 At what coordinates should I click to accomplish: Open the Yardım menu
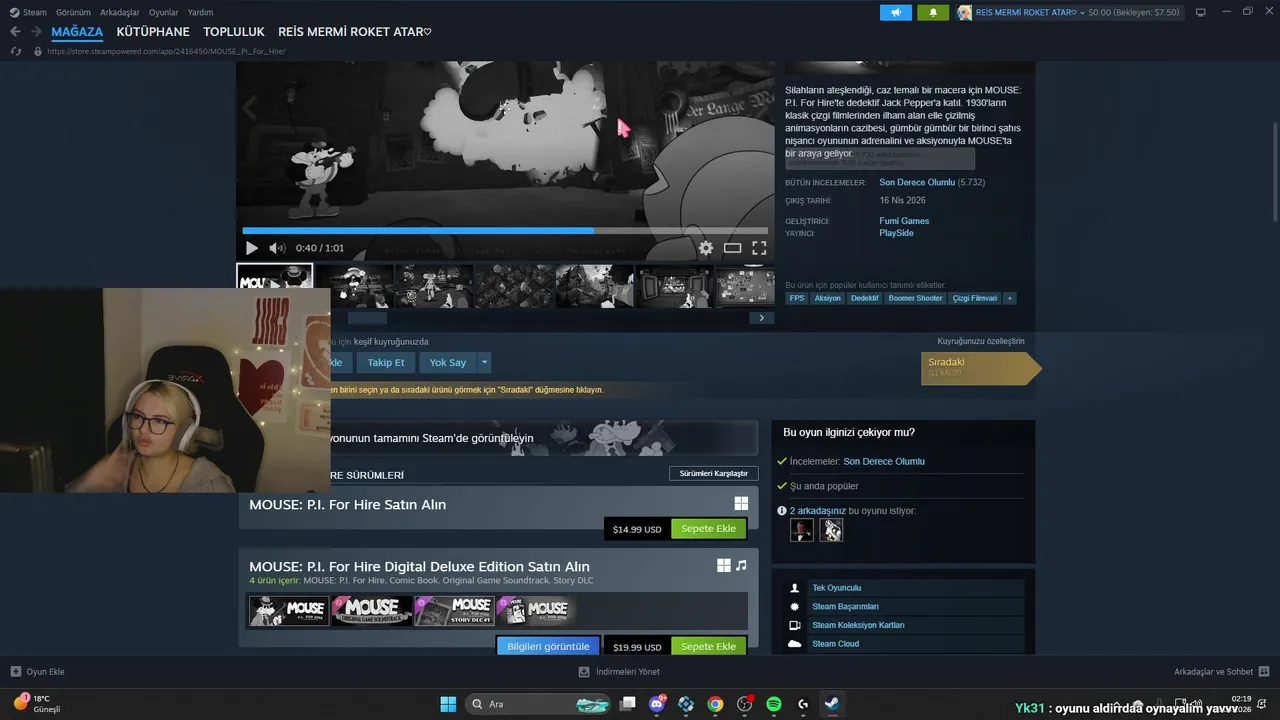[200, 12]
